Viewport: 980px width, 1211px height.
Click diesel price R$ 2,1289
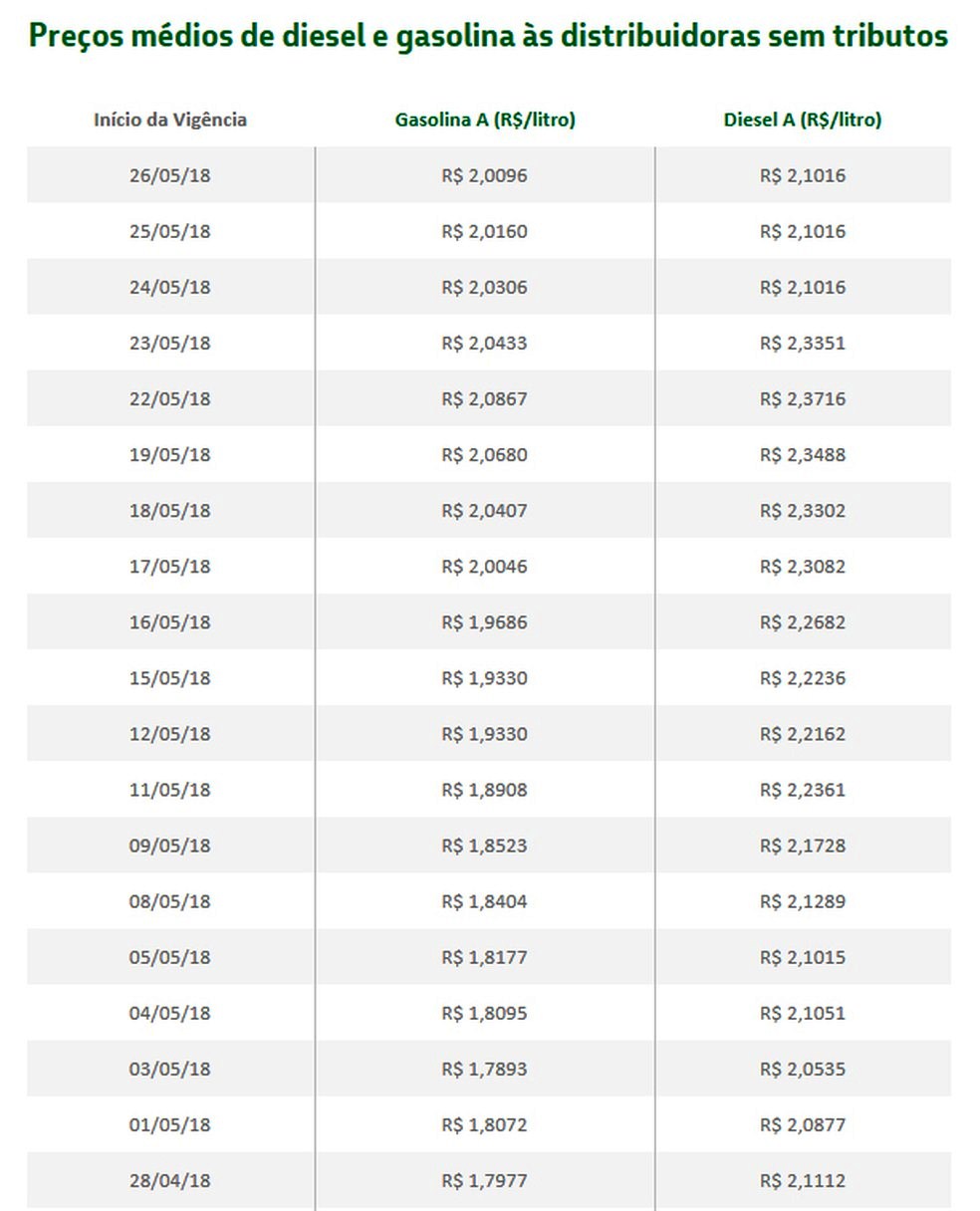pyautogui.click(x=802, y=901)
